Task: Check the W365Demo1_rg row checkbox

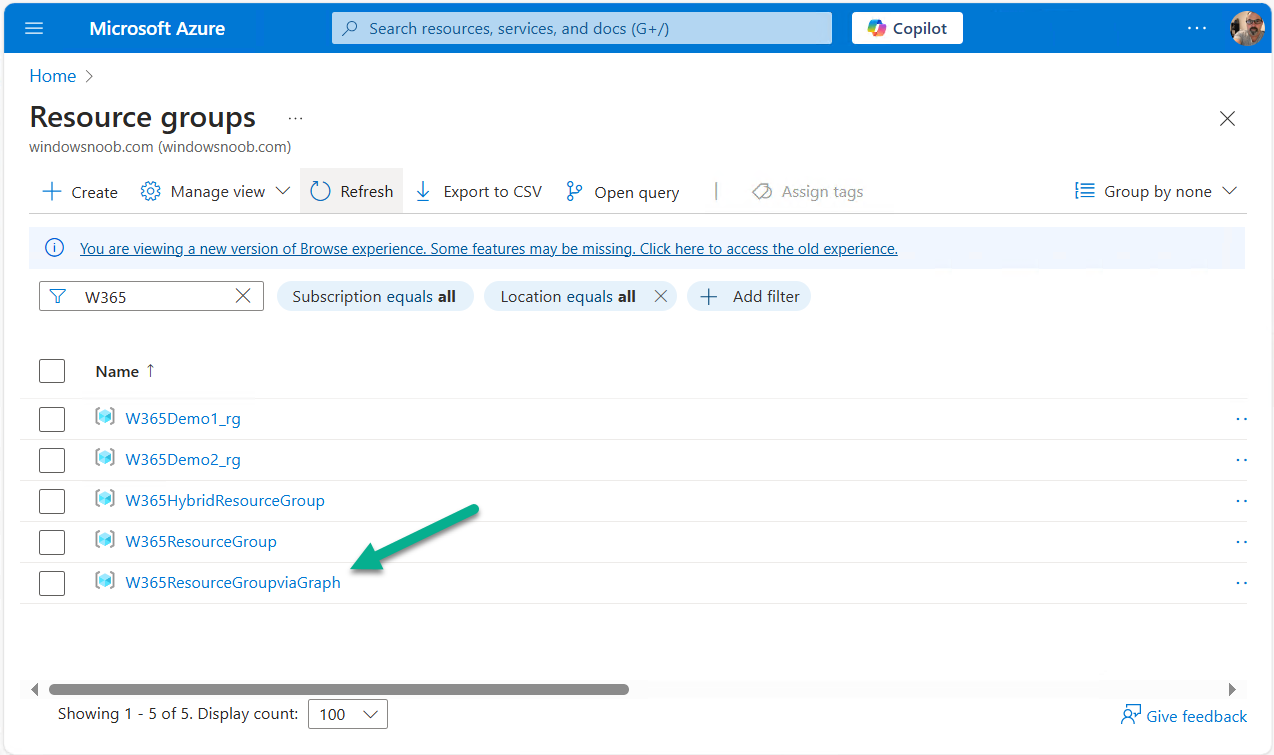Action: pos(52,419)
